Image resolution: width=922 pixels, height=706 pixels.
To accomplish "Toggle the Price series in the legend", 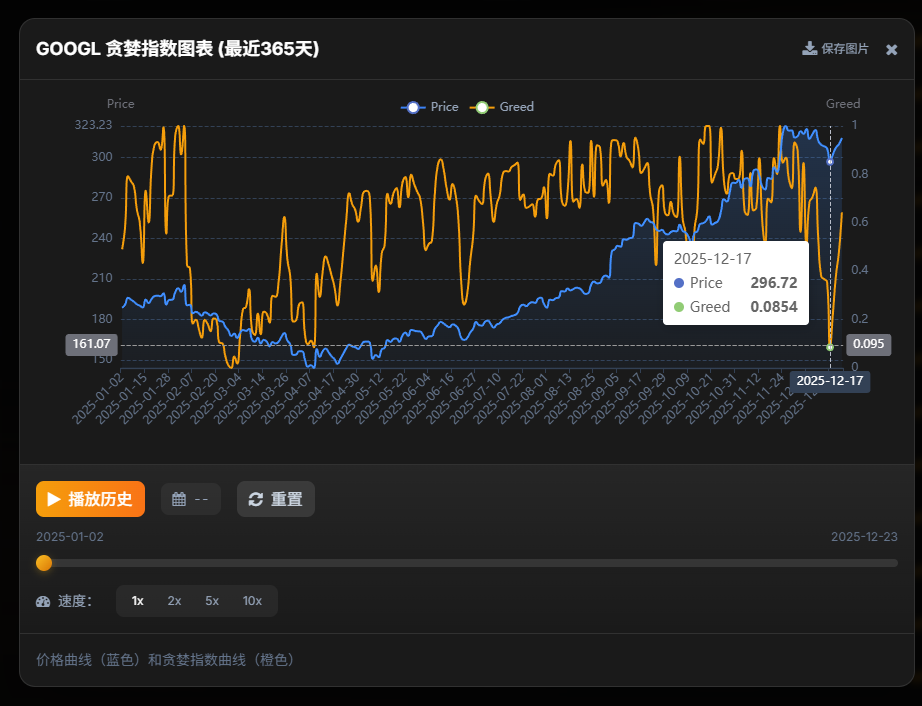I will tap(430, 107).
